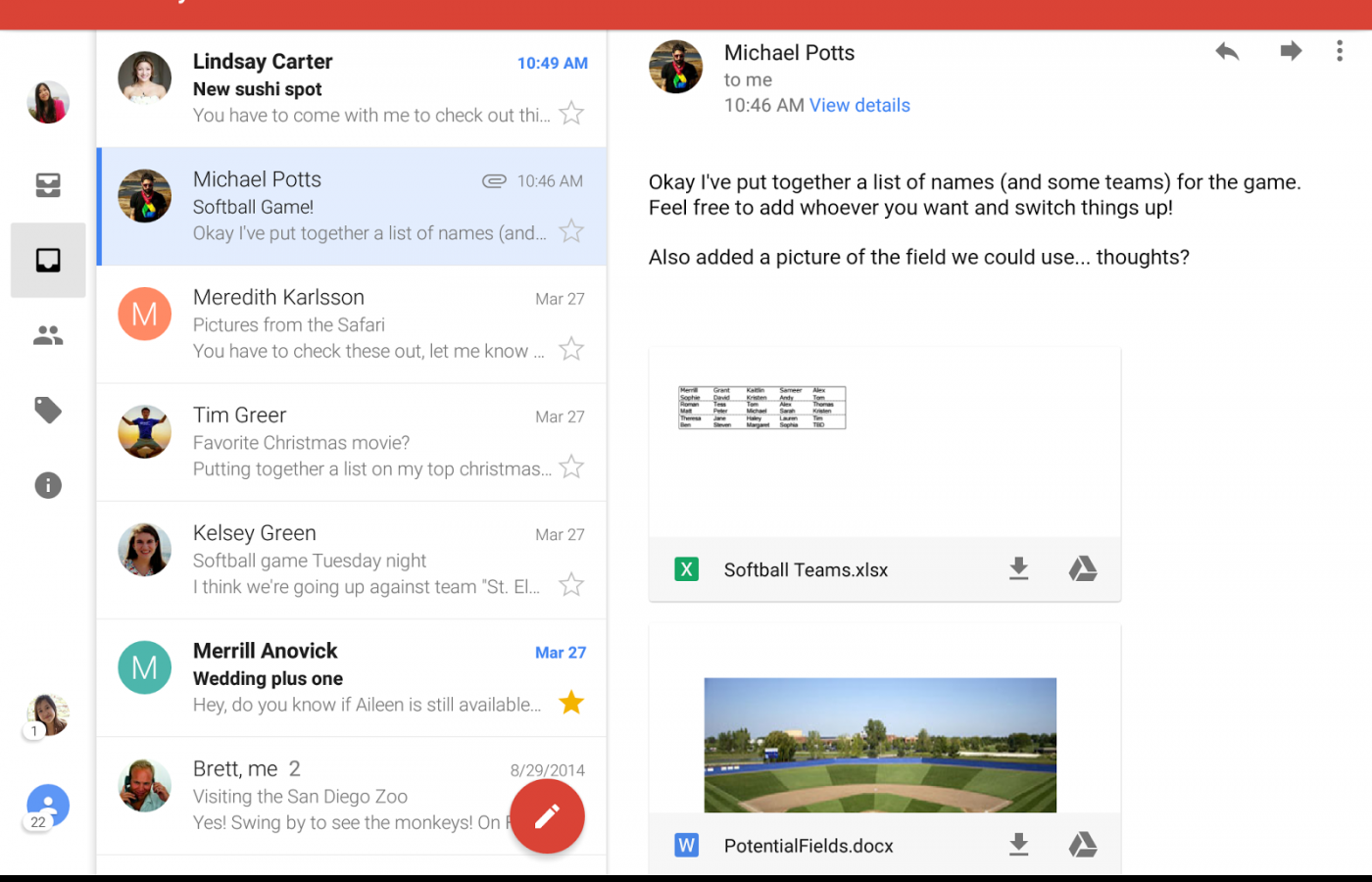1372x882 pixels.
Task: Expand message info via View details
Action: pyautogui.click(x=859, y=105)
